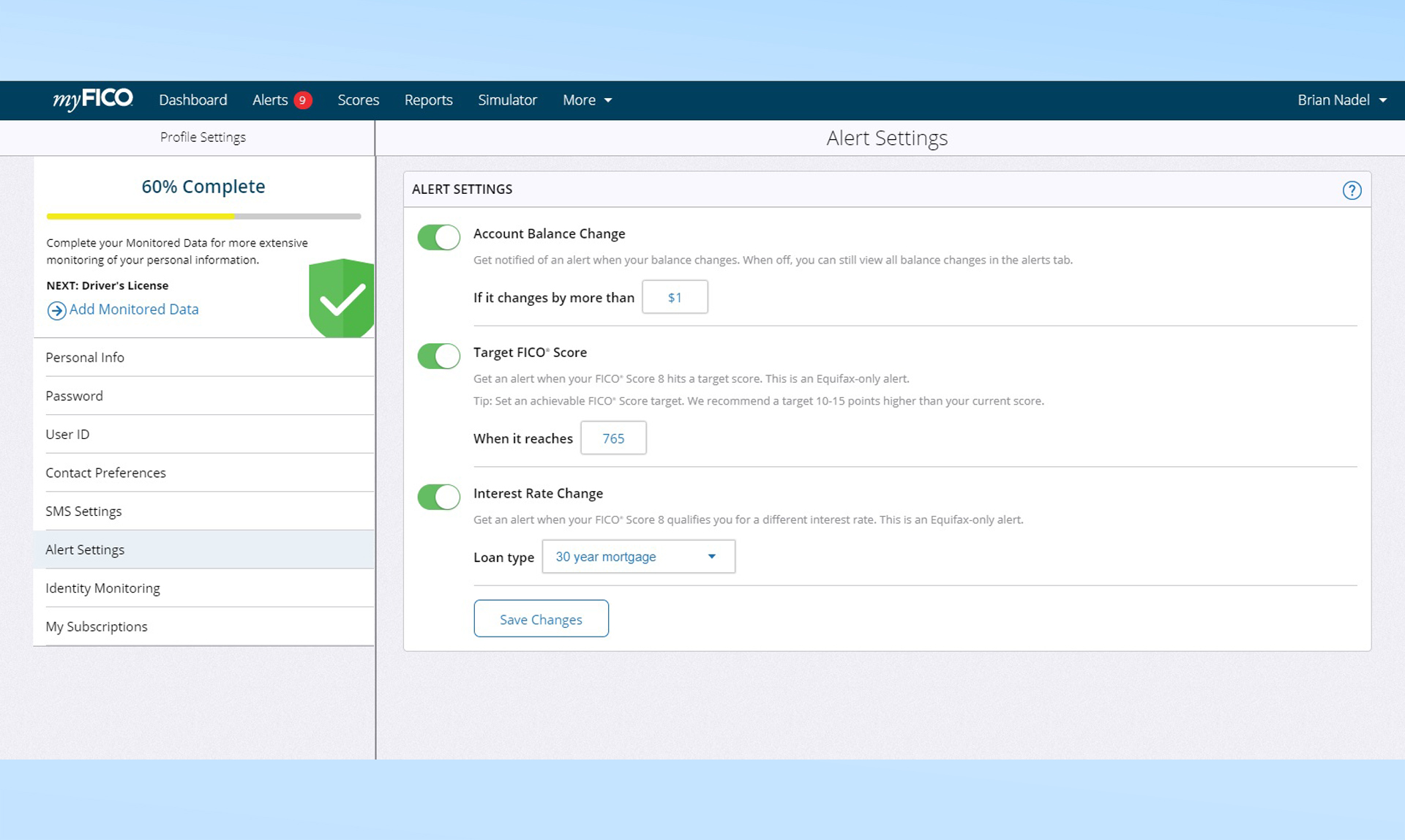Click the 'Interest Rate Change' label

tap(538, 493)
